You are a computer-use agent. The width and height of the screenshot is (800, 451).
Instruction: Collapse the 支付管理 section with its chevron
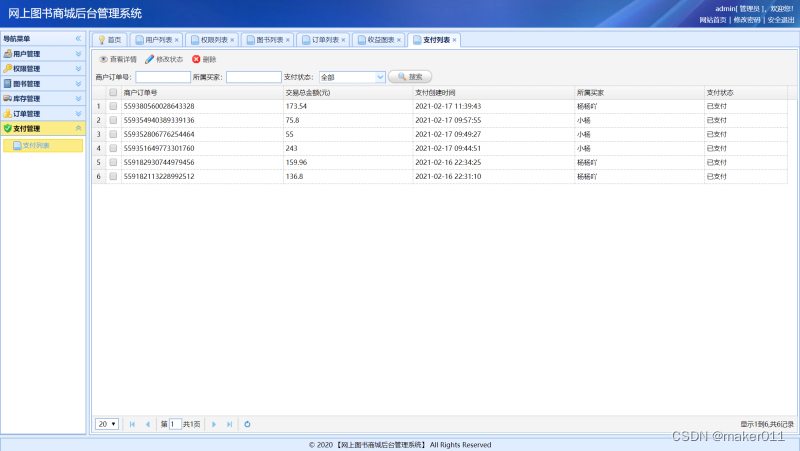pos(78,128)
